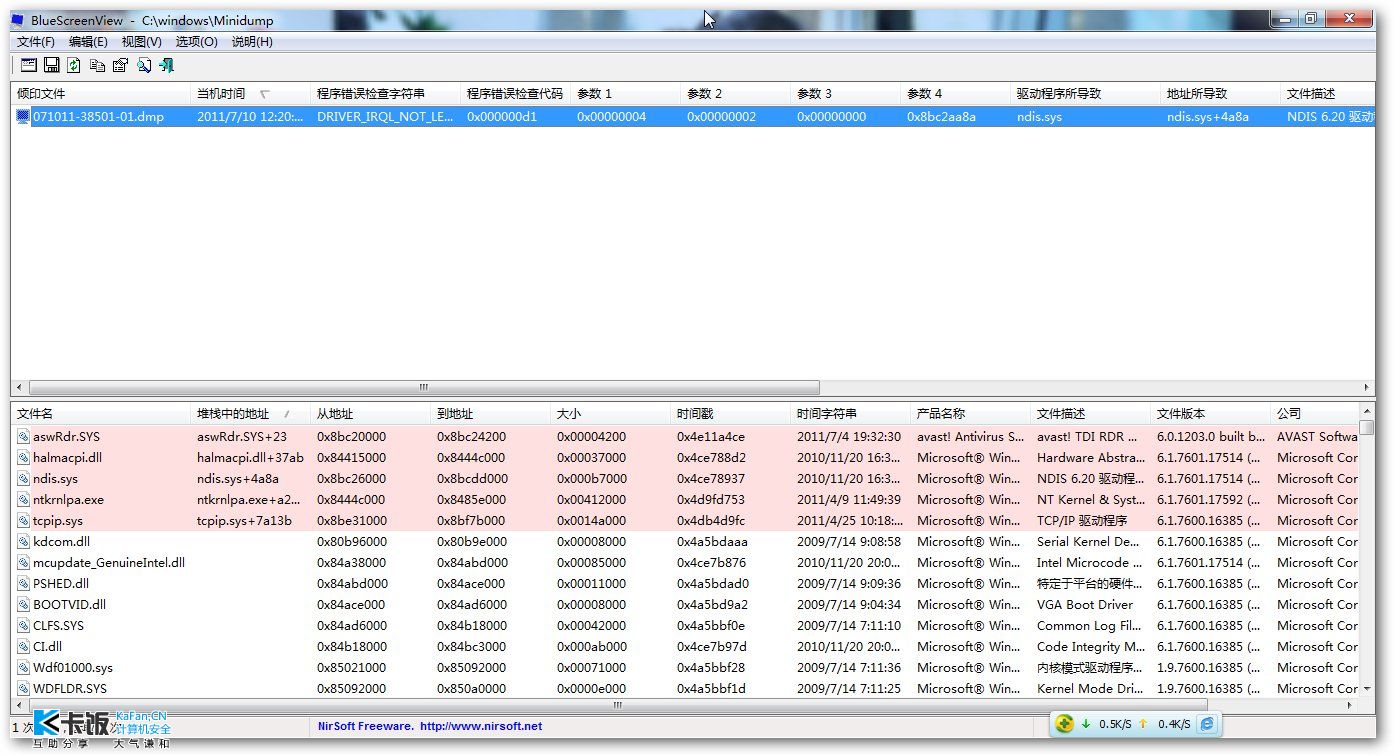Screen dimensions: 1394x756
Task: Open the 文件(F) menu
Action: pyautogui.click(x=36, y=42)
